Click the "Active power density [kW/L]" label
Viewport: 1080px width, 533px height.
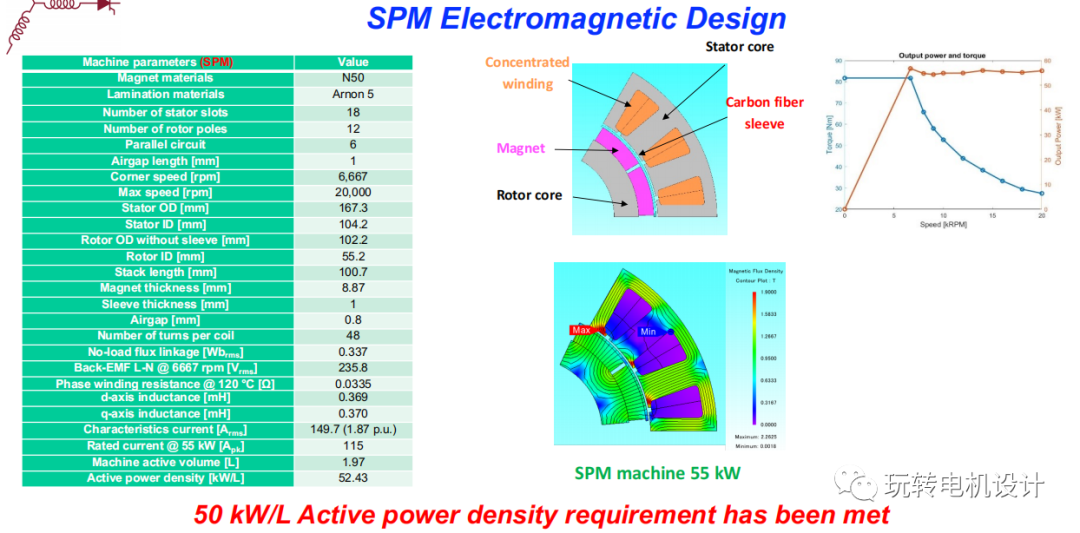165,478
